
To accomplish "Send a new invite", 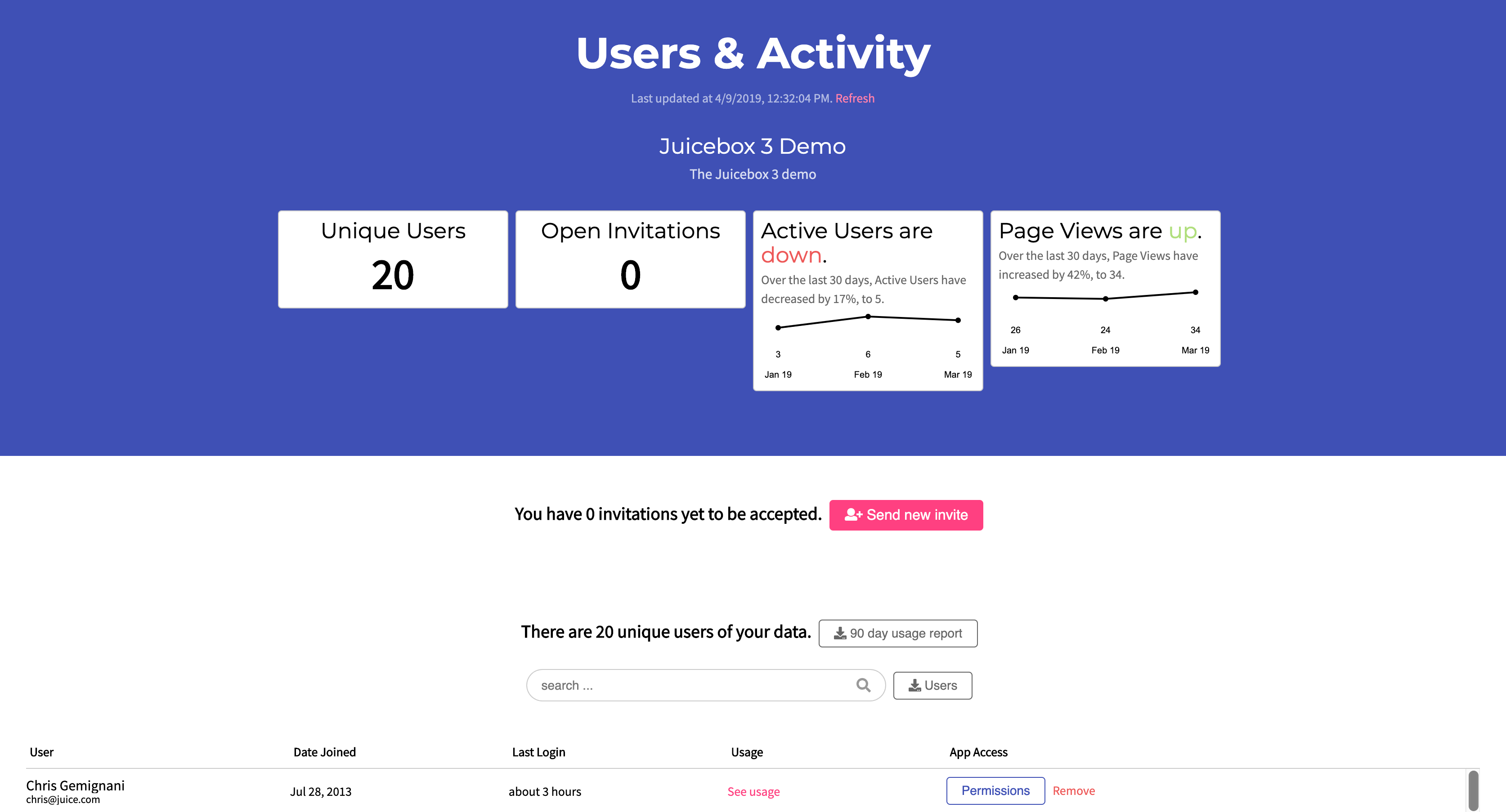I will [x=905, y=515].
